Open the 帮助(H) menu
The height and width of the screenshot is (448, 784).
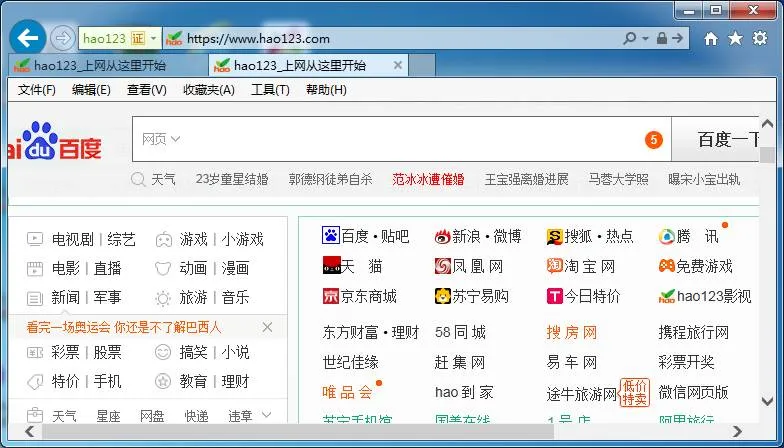[x=326, y=90]
